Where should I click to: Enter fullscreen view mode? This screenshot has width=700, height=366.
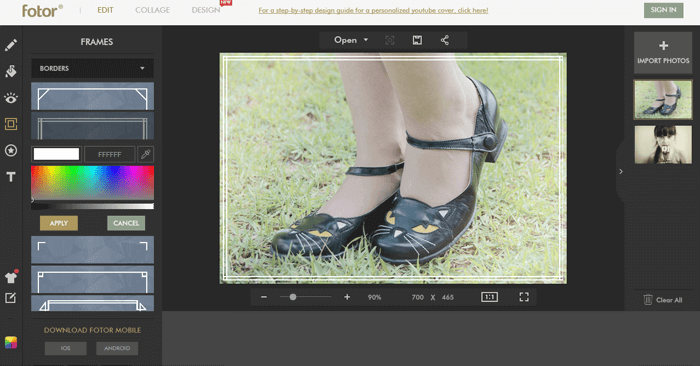524,297
